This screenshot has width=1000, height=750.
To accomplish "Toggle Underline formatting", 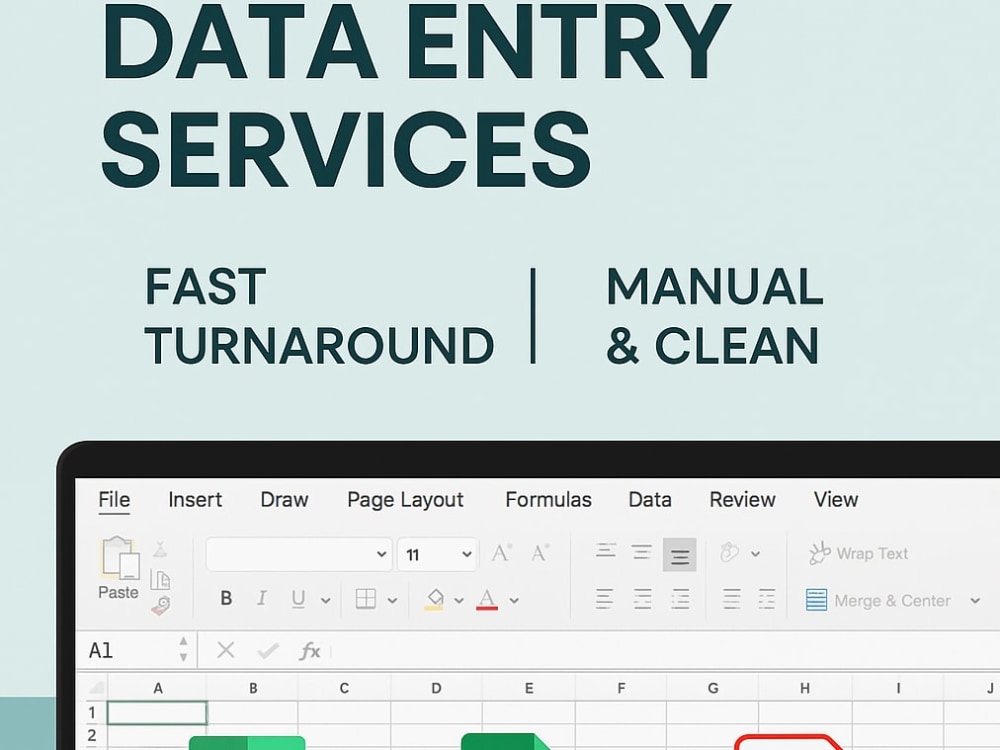I will point(298,599).
